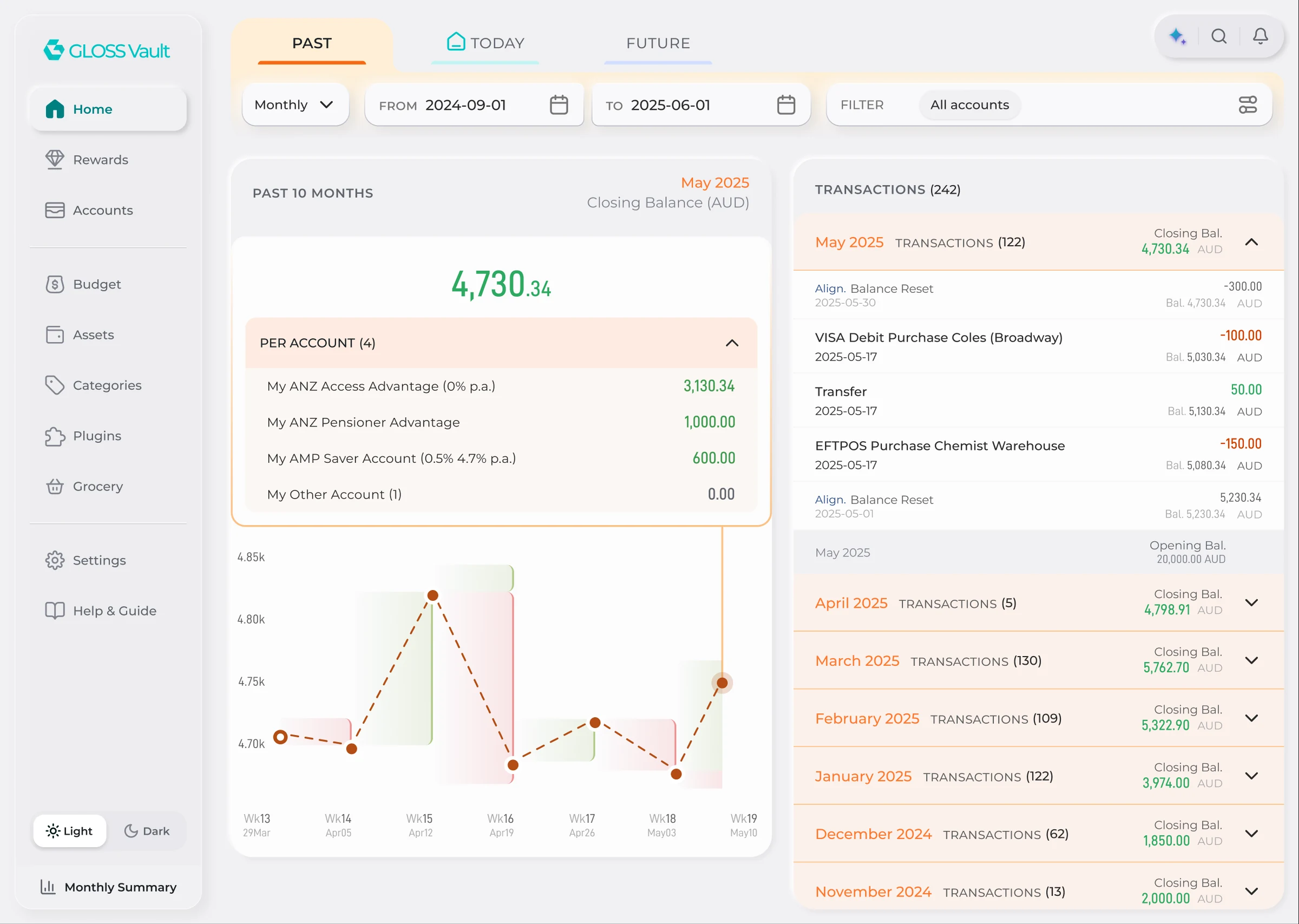
Task: Click the Wk15 peak chart point
Action: click(433, 595)
